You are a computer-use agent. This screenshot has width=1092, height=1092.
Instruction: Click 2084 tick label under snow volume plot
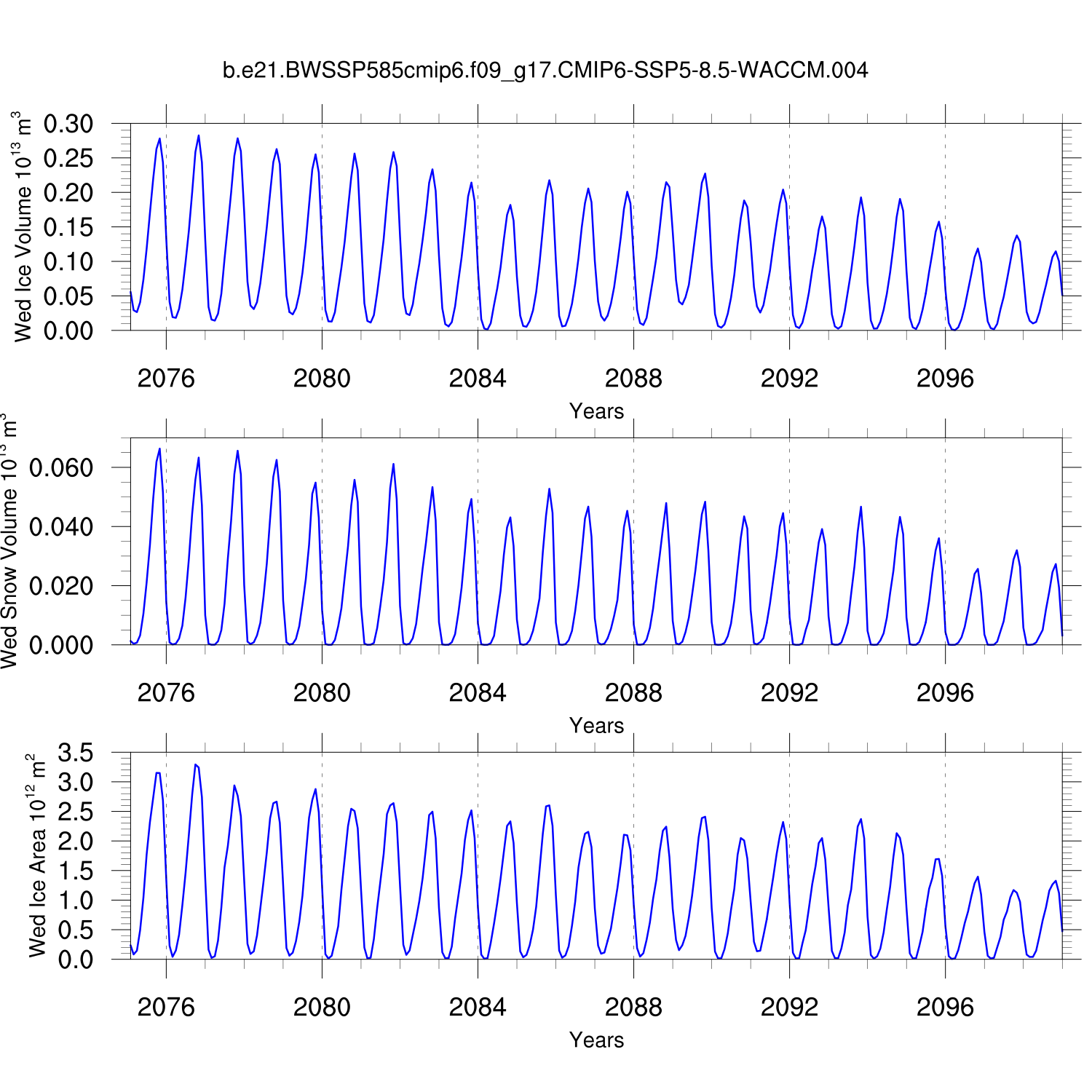pos(478,693)
